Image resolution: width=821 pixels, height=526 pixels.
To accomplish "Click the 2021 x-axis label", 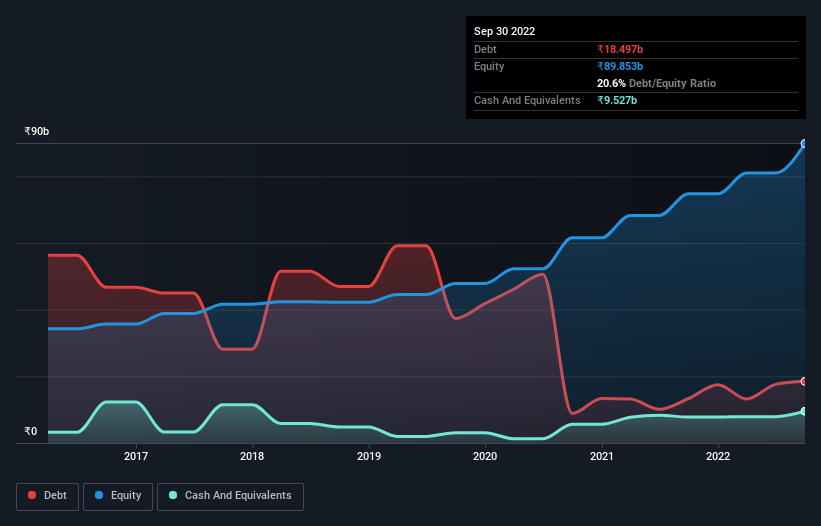I will [602, 456].
